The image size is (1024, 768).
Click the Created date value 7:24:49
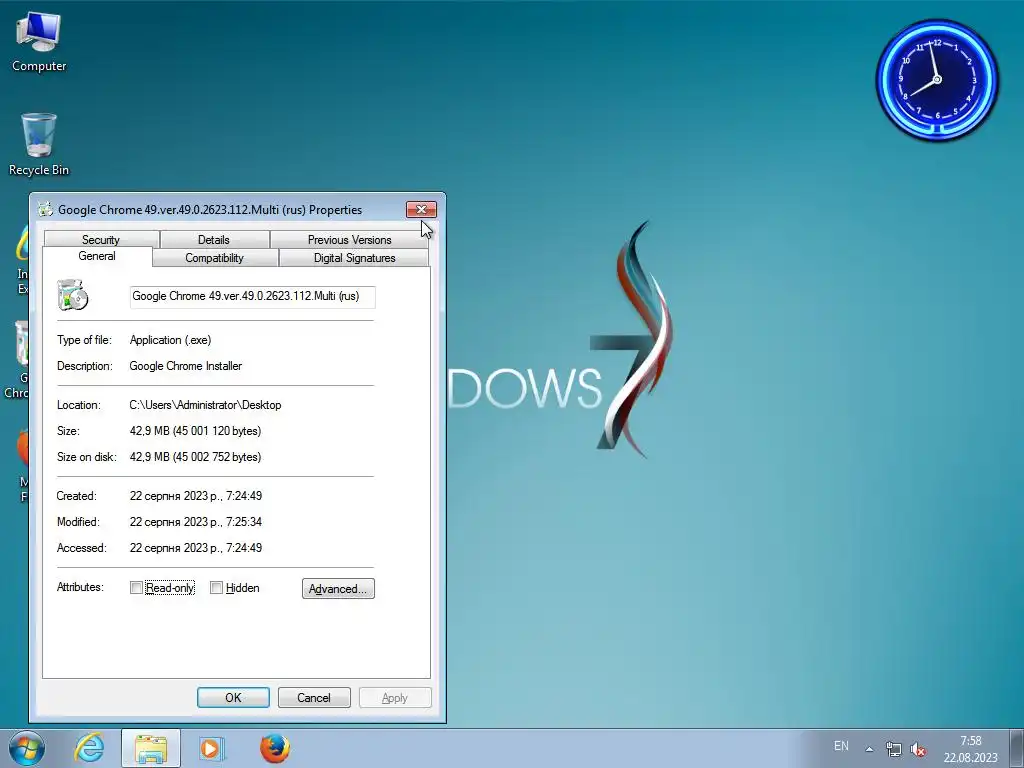tap(196, 496)
